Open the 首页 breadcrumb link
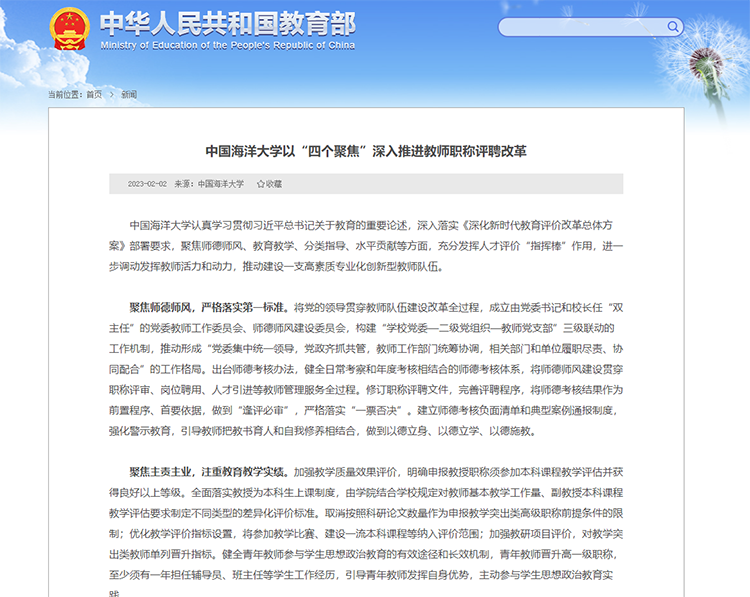The width and height of the screenshot is (750, 597). tap(94, 95)
